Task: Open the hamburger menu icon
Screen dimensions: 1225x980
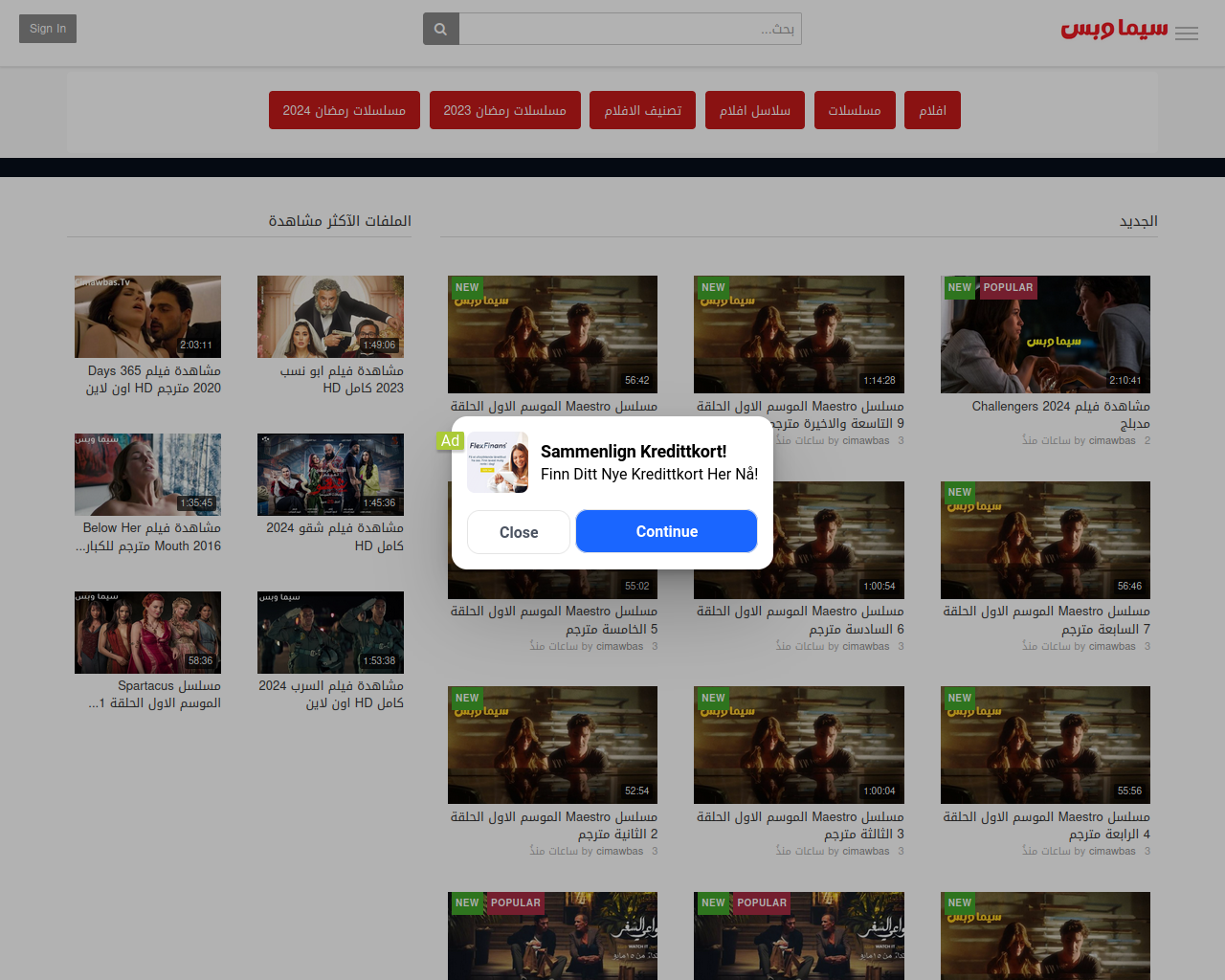Action: tap(1187, 33)
